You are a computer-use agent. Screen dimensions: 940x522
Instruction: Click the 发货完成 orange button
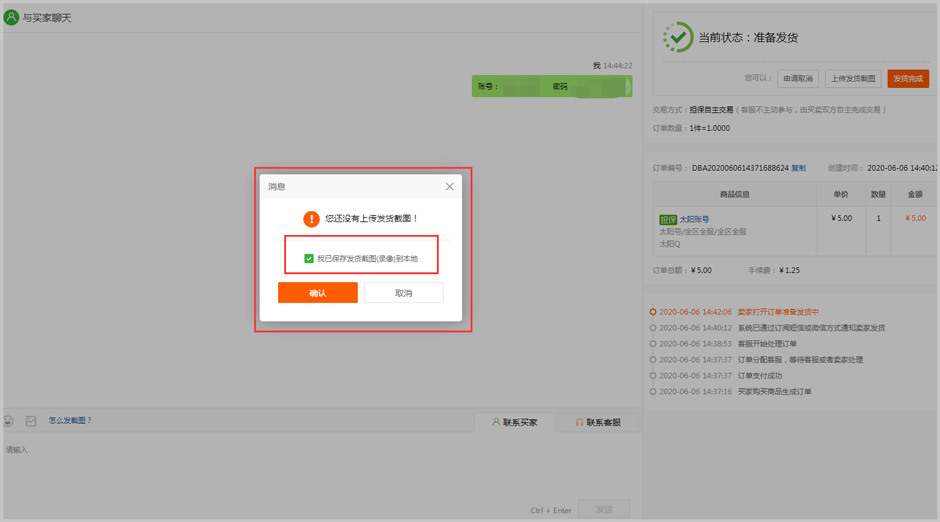tap(908, 79)
